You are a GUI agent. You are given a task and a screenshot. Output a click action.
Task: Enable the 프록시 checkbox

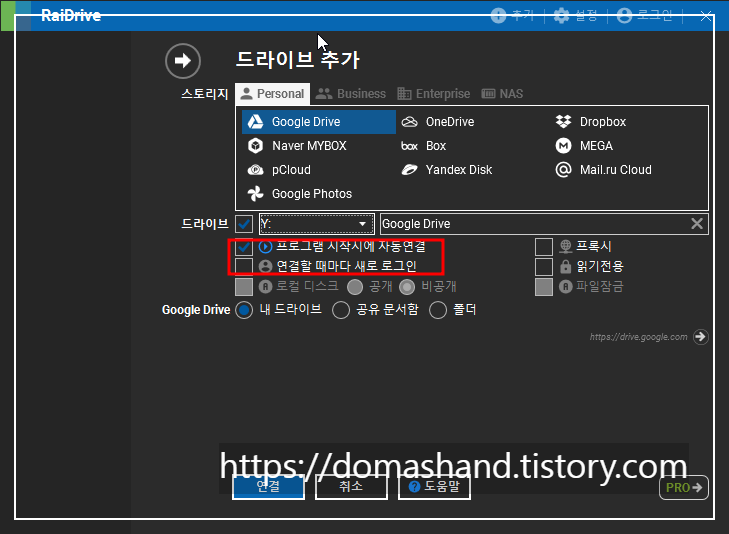tap(543, 247)
